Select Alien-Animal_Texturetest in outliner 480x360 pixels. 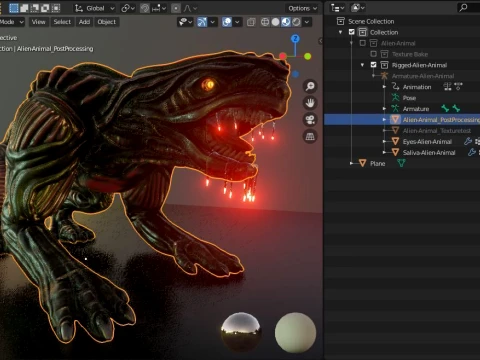437,131
